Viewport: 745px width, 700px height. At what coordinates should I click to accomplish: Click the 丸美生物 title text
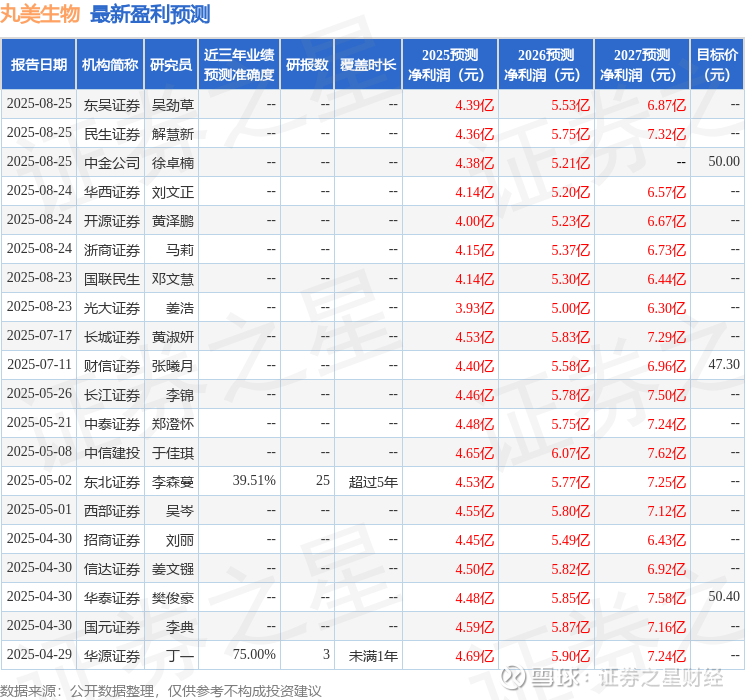tap(40, 14)
